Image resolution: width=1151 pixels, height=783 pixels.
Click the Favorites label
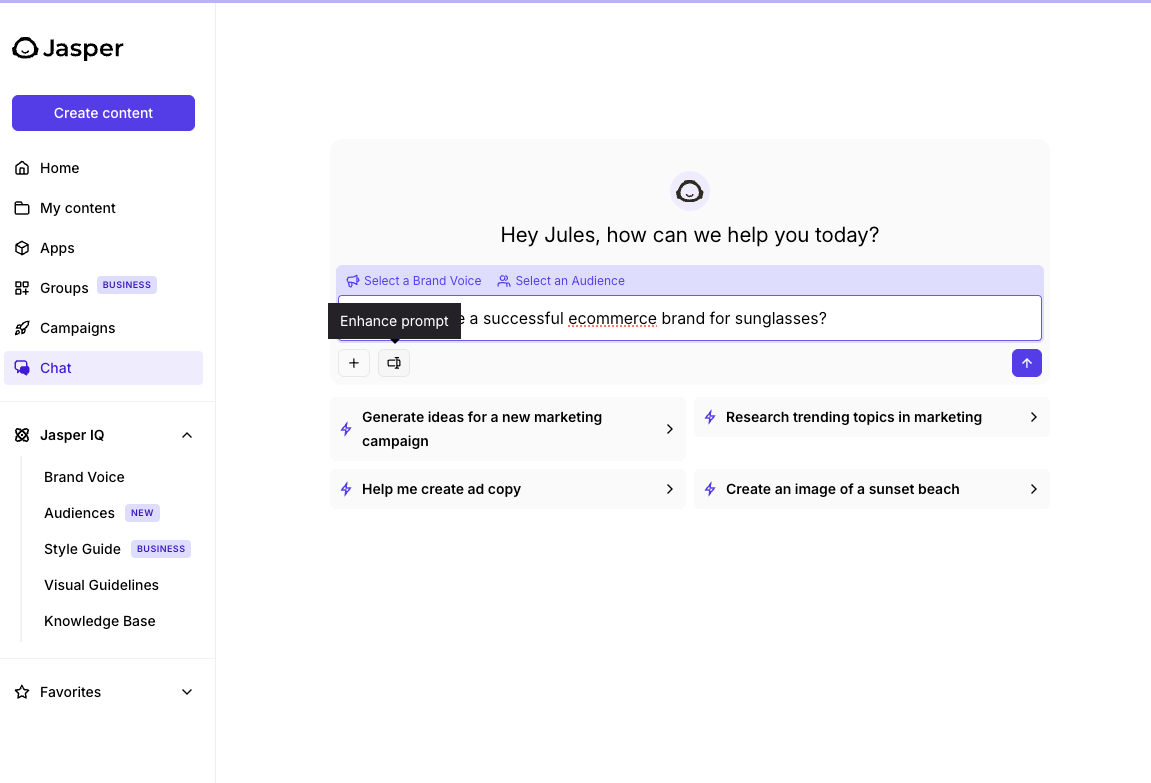pos(70,692)
